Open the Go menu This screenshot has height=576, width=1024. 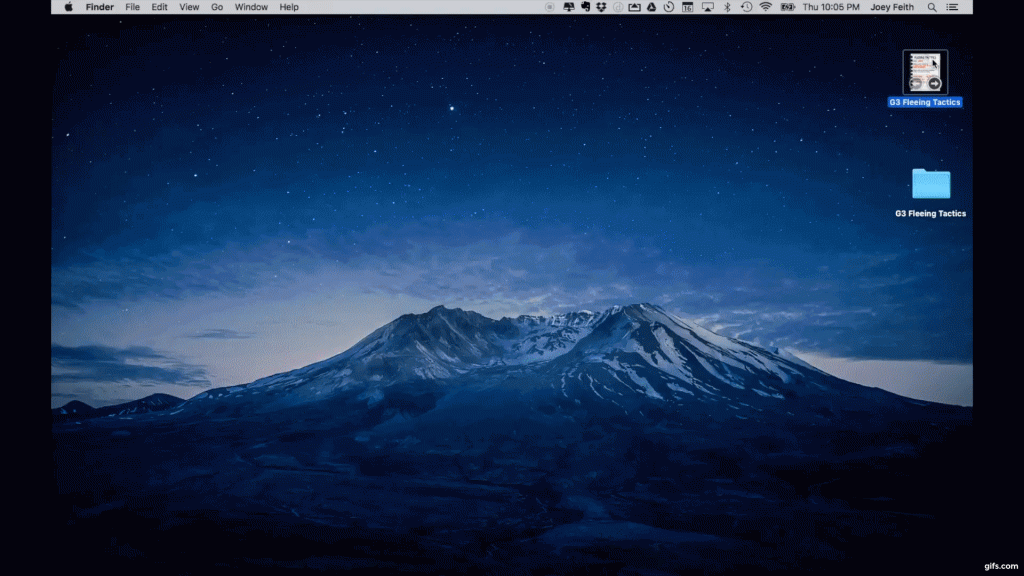pyautogui.click(x=217, y=7)
